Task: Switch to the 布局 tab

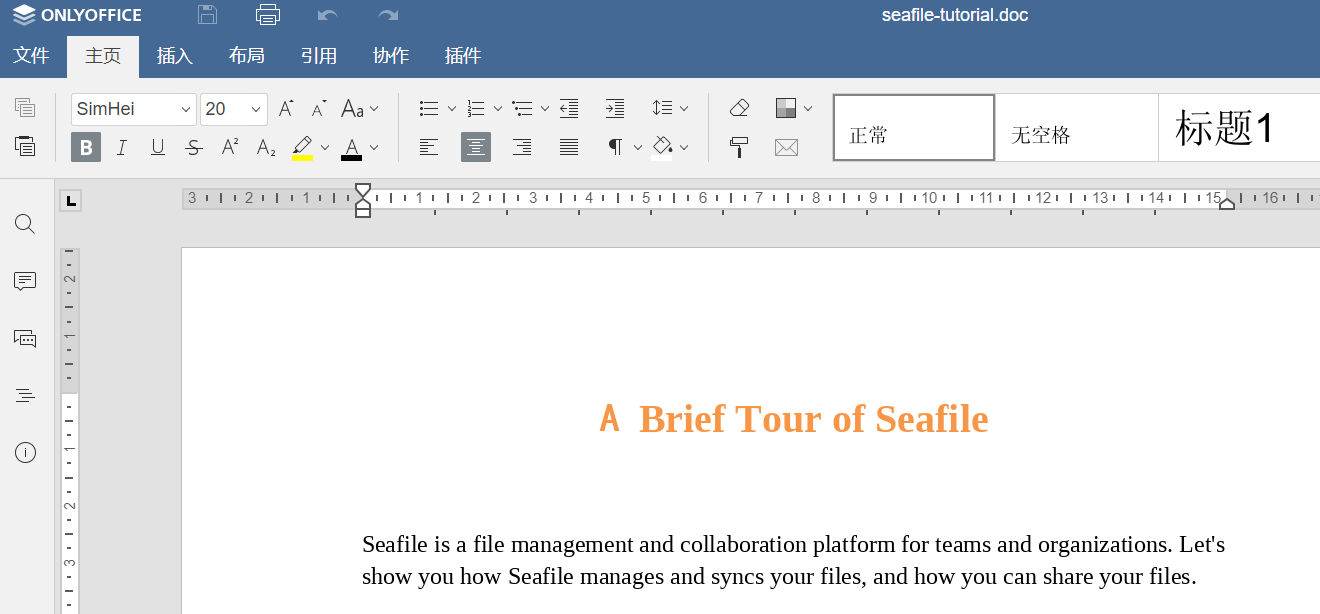Action: coord(247,56)
